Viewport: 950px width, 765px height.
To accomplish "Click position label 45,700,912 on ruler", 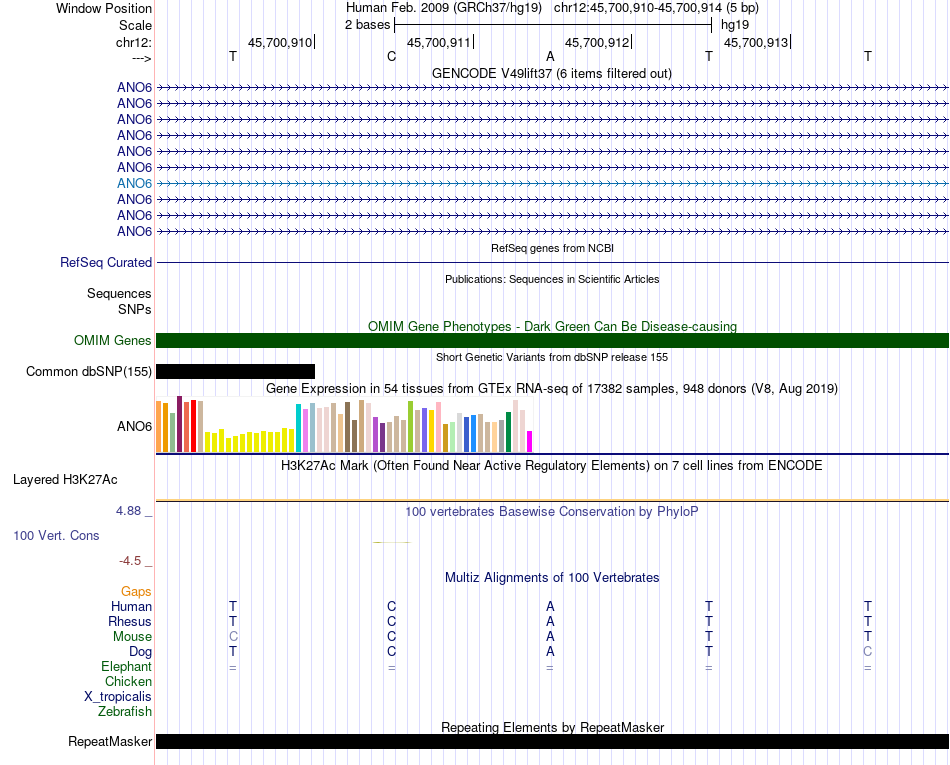I will tap(597, 42).
